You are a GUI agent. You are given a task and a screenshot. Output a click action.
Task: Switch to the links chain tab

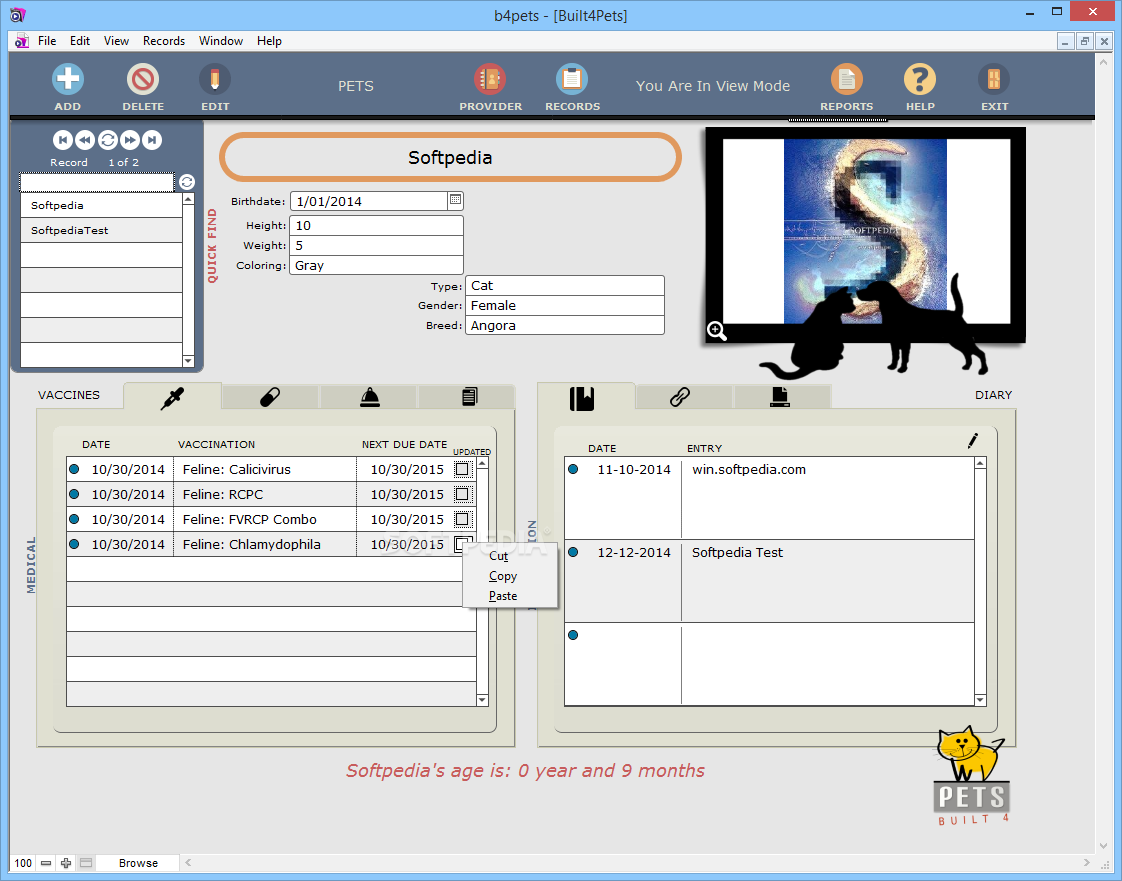[x=680, y=397]
